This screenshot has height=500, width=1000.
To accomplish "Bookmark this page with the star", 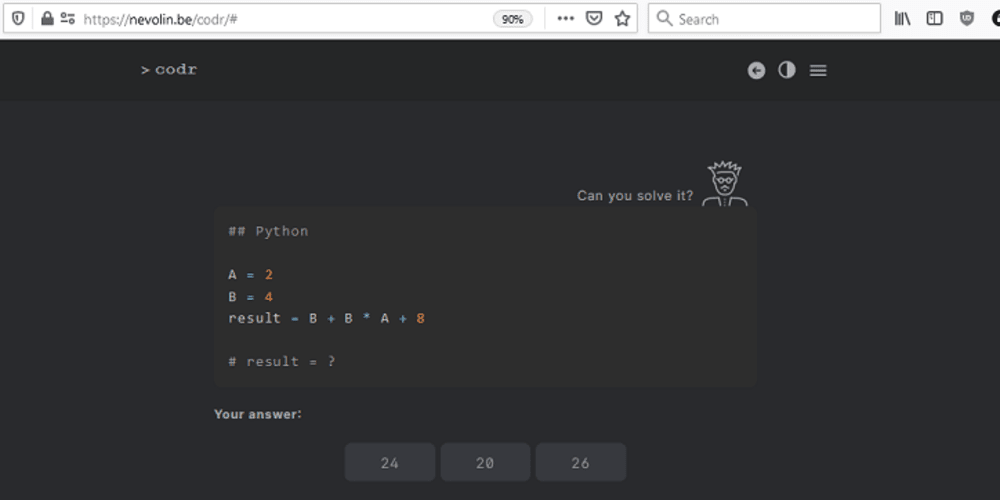I will 622,18.
